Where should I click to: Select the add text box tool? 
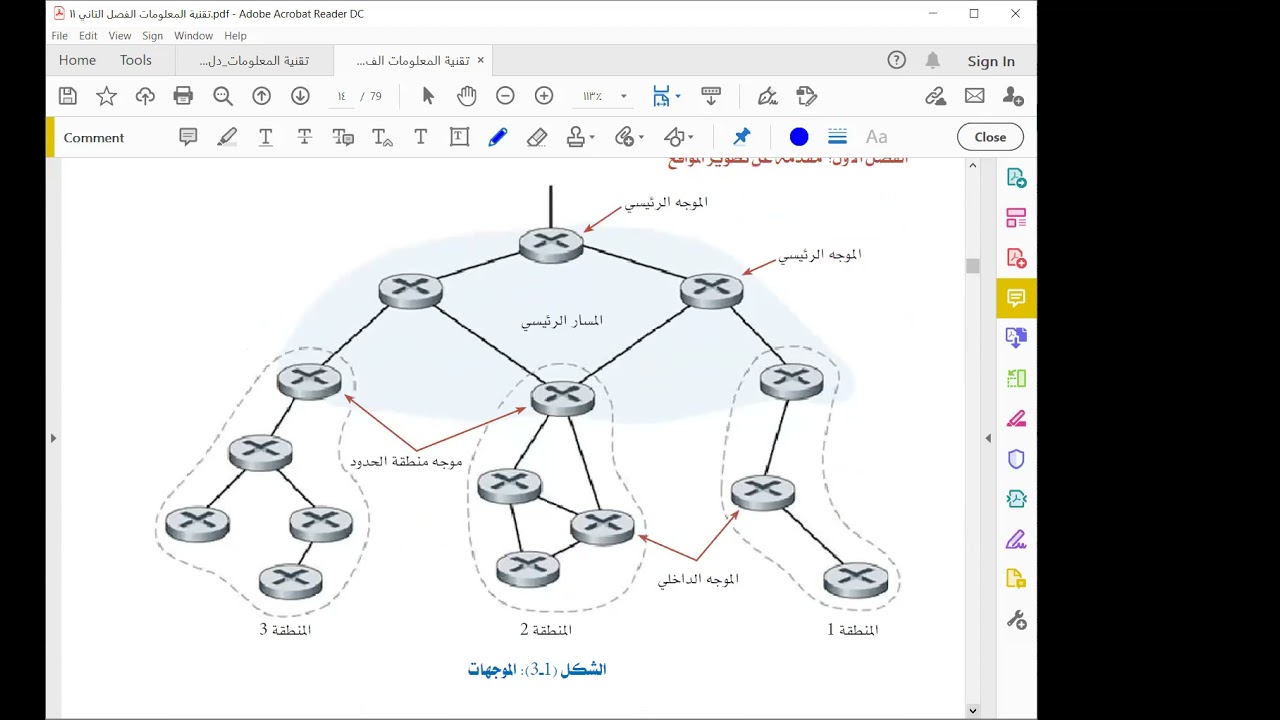[x=459, y=137]
